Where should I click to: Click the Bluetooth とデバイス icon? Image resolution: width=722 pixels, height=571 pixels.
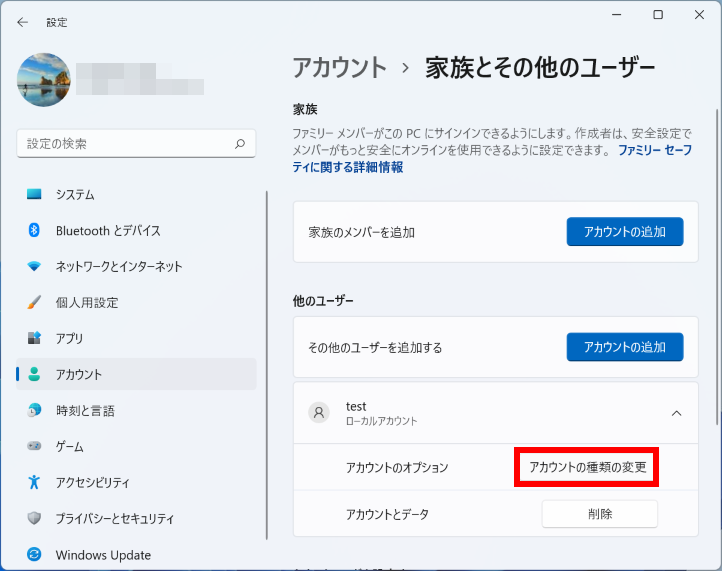click(x=34, y=231)
